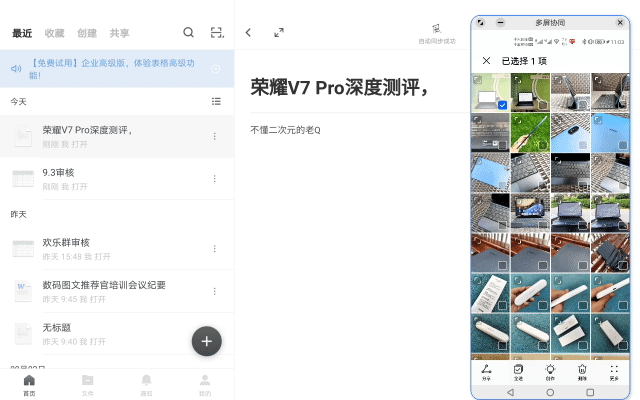Open more options for 欢乐群审核 row

[x=215, y=249]
